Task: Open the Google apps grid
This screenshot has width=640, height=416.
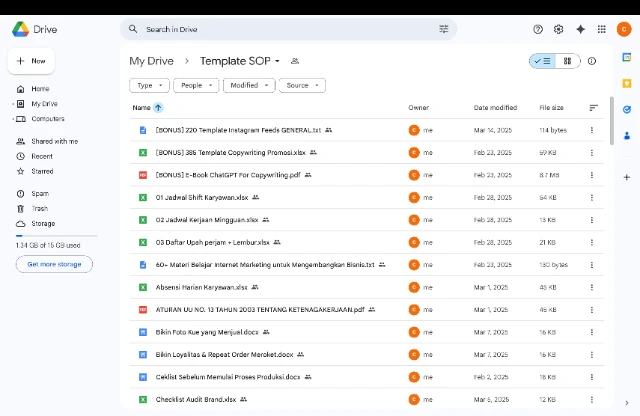Action: (x=601, y=30)
